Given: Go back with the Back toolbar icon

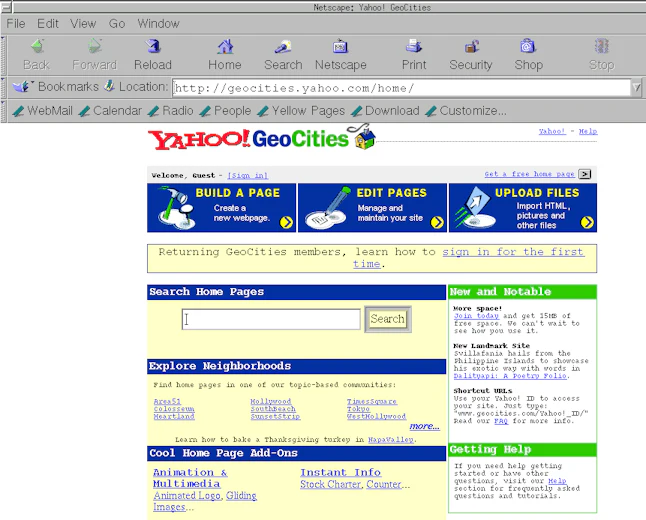Looking at the screenshot, I should pos(37,47).
